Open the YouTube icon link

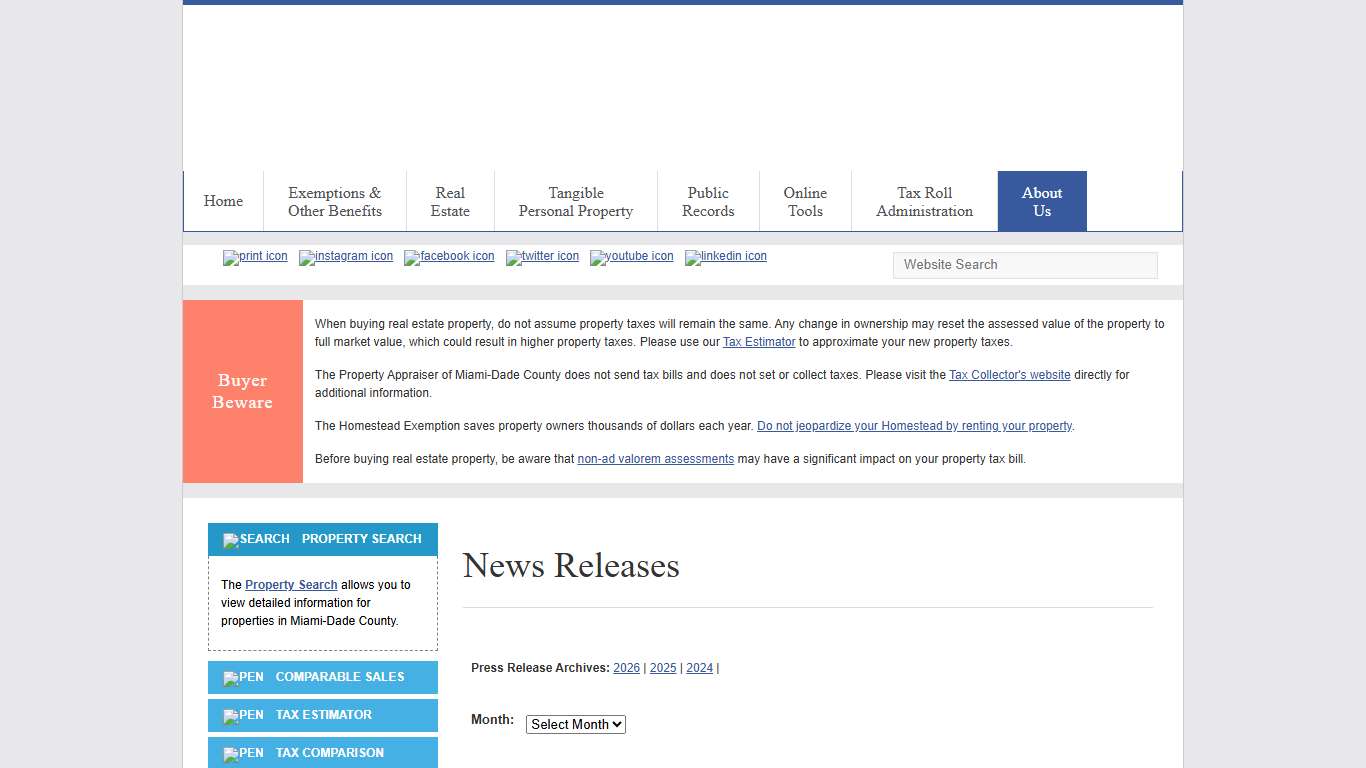pyautogui.click(x=631, y=257)
